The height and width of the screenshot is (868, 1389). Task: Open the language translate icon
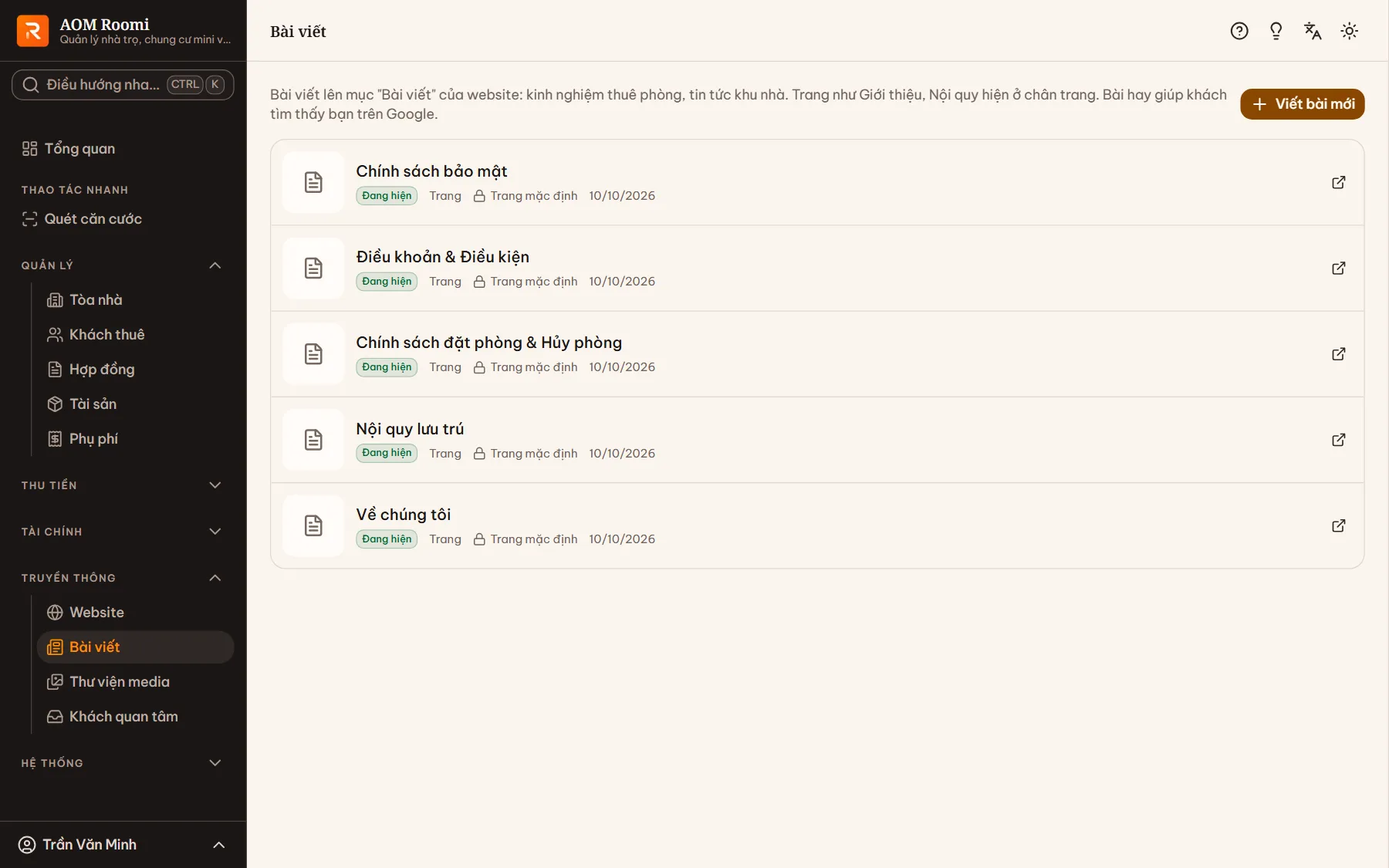(1313, 31)
